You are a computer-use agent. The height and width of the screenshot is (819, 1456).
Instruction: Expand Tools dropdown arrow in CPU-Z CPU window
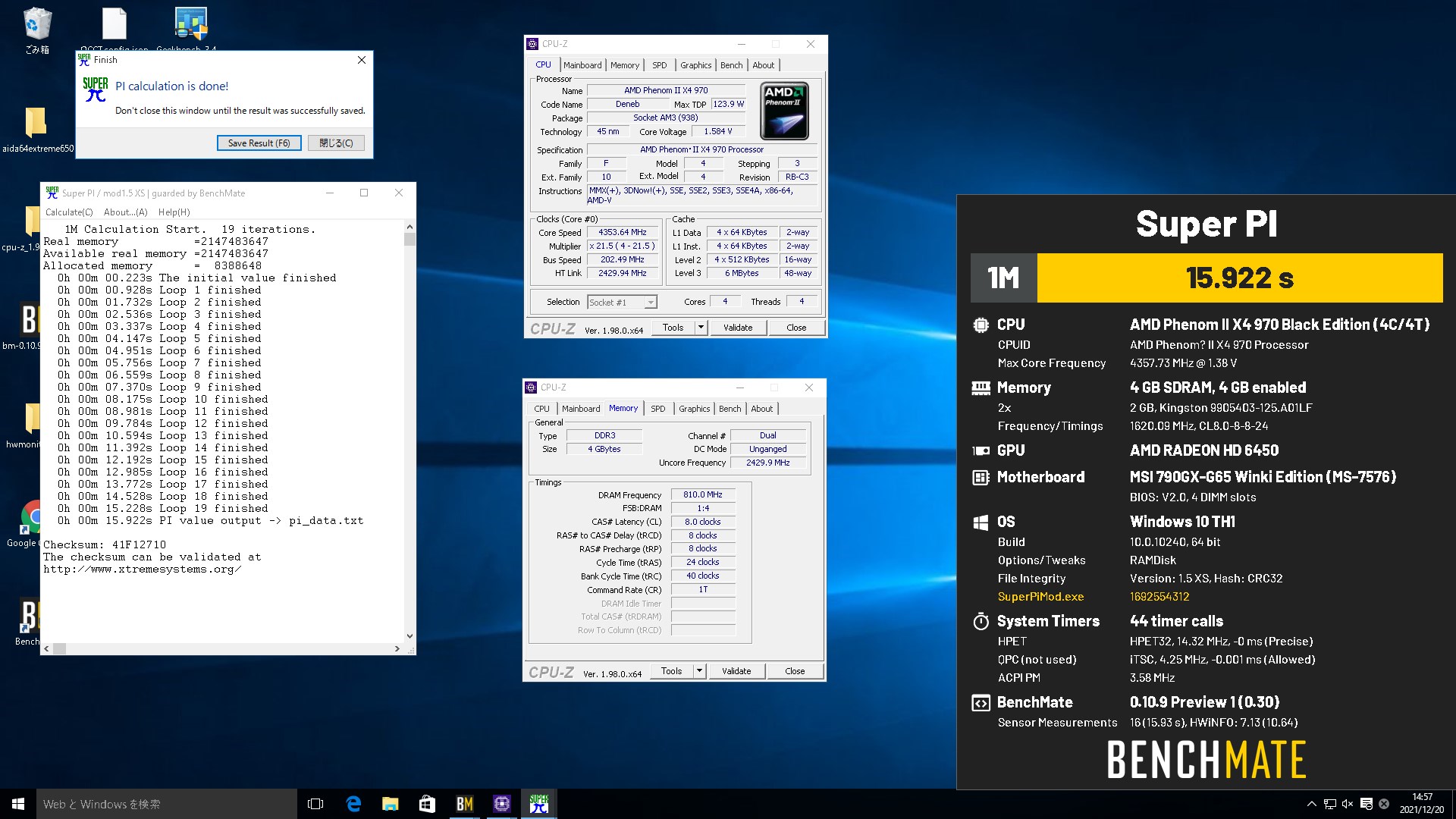point(701,328)
